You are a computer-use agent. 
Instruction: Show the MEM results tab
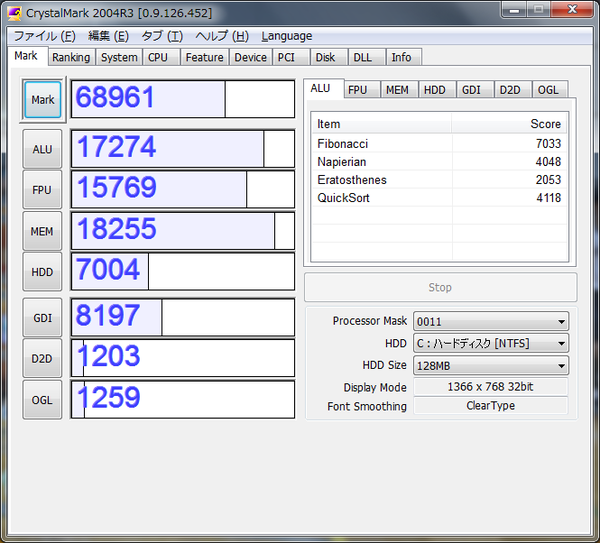[399, 90]
